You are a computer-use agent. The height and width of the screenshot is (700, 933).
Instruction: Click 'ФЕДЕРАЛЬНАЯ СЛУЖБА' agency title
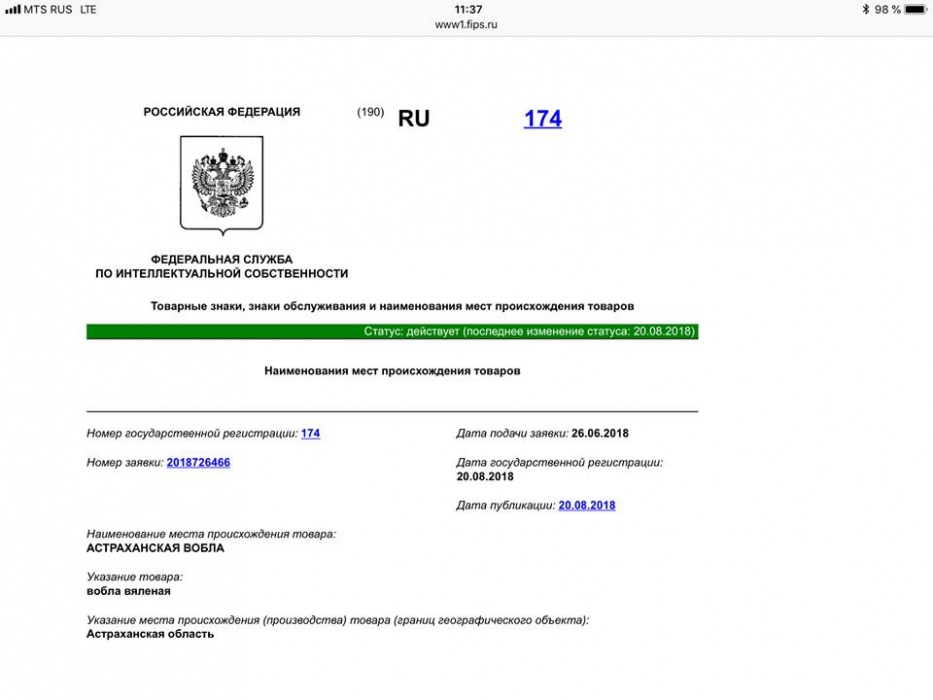(x=221, y=259)
